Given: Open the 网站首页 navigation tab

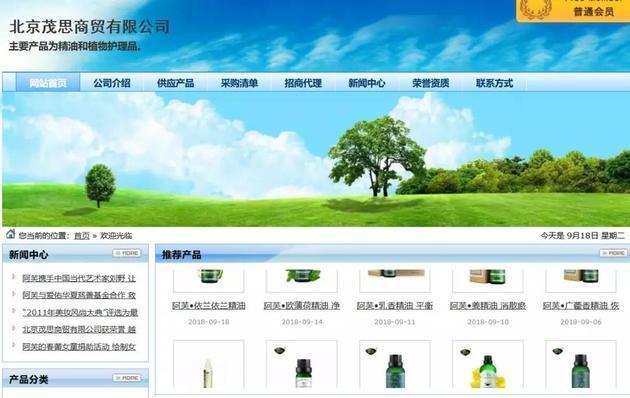Looking at the screenshot, I should coord(48,83).
